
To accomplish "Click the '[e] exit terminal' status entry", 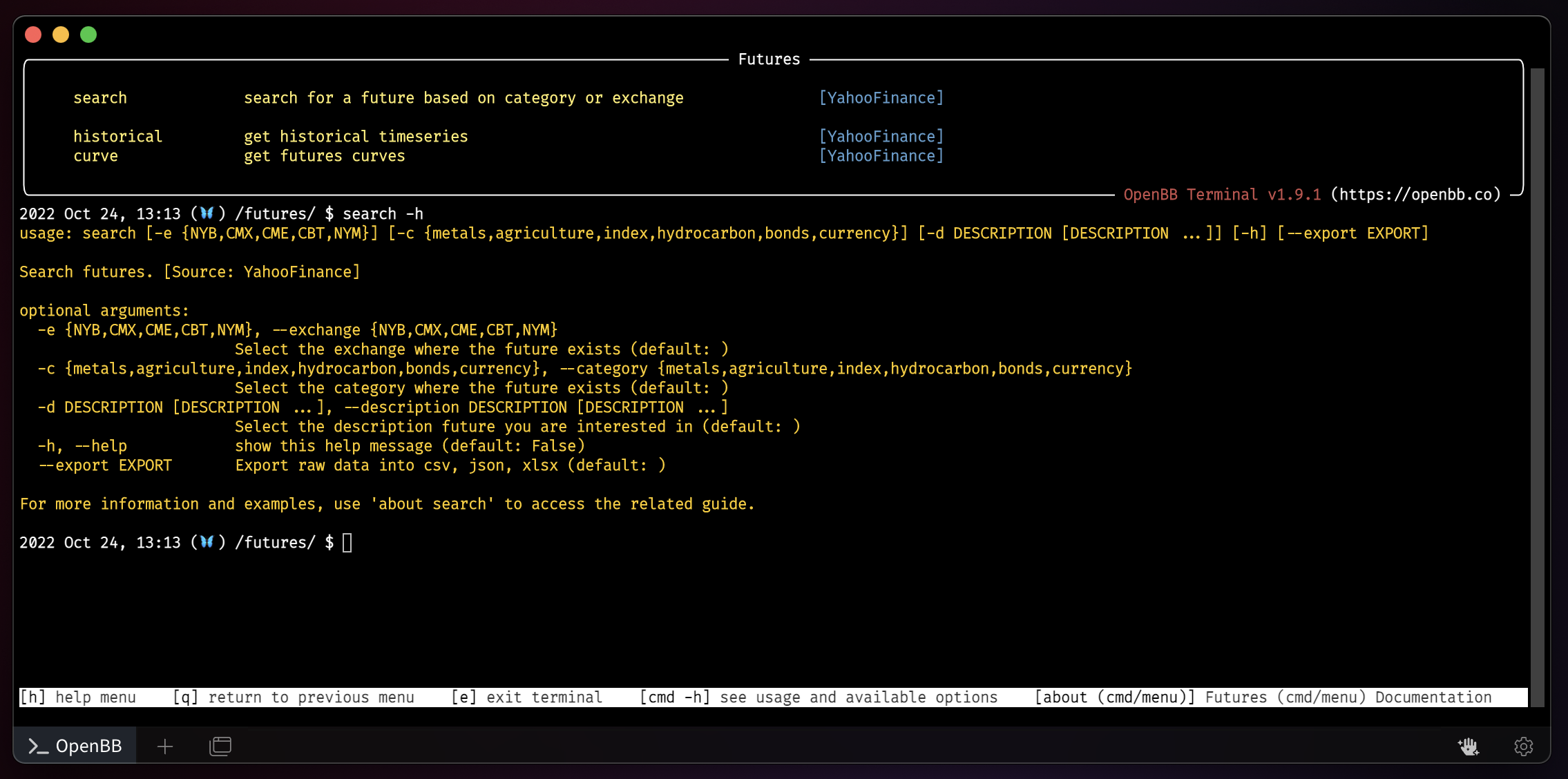I will (527, 698).
